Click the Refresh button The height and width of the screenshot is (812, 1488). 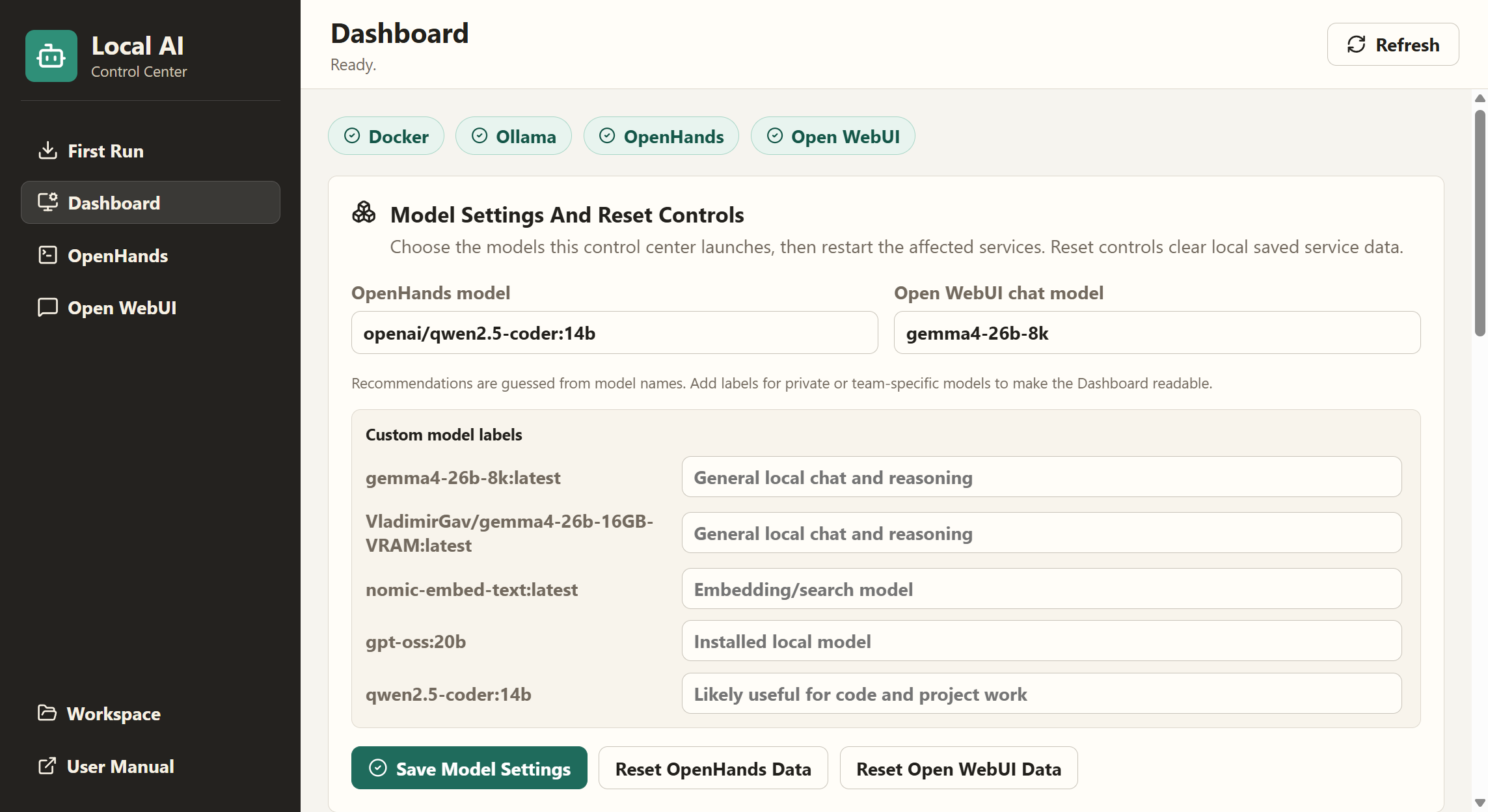pyautogui.click(x=1393, y=44)
